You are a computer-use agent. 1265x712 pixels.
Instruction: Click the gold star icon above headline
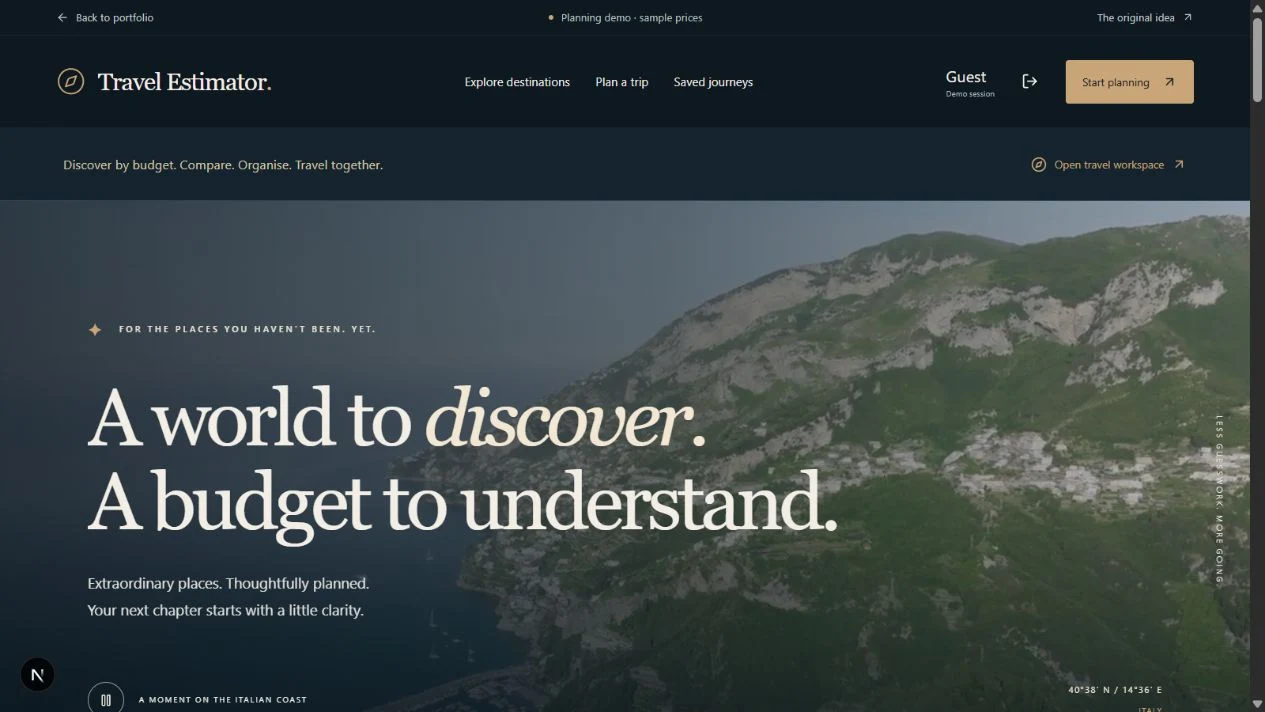pos(95,329)
